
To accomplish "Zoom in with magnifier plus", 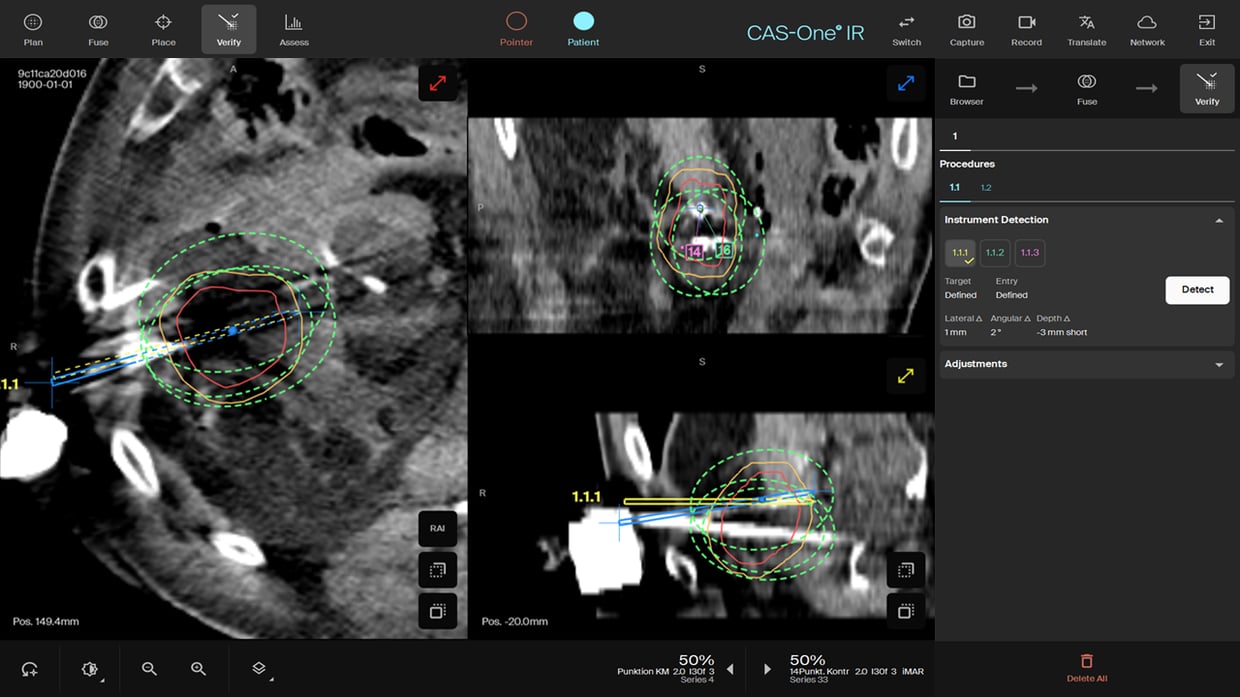I will tap(198, 669).
